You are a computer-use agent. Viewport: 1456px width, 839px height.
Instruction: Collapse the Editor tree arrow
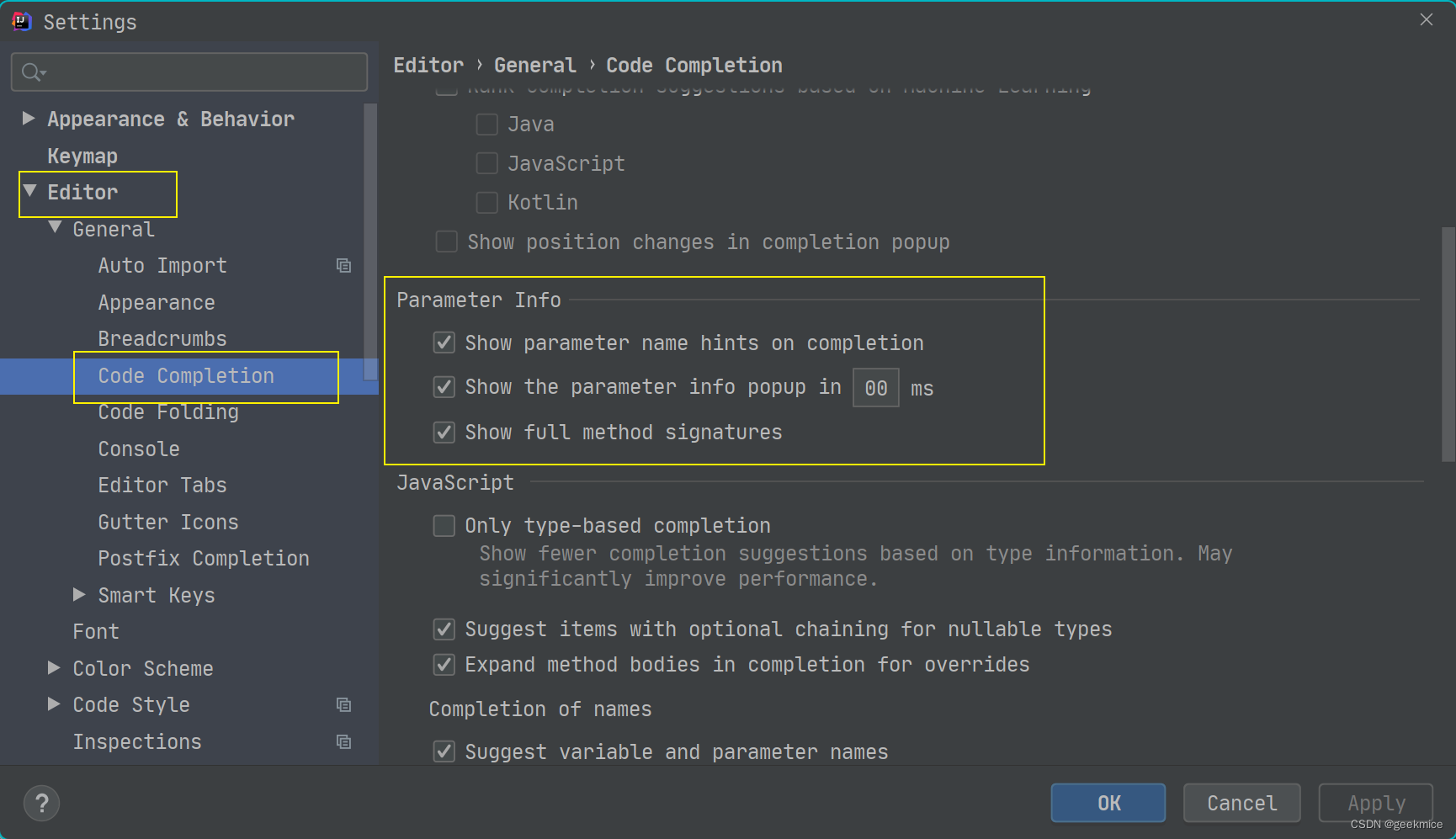[29, 191]
